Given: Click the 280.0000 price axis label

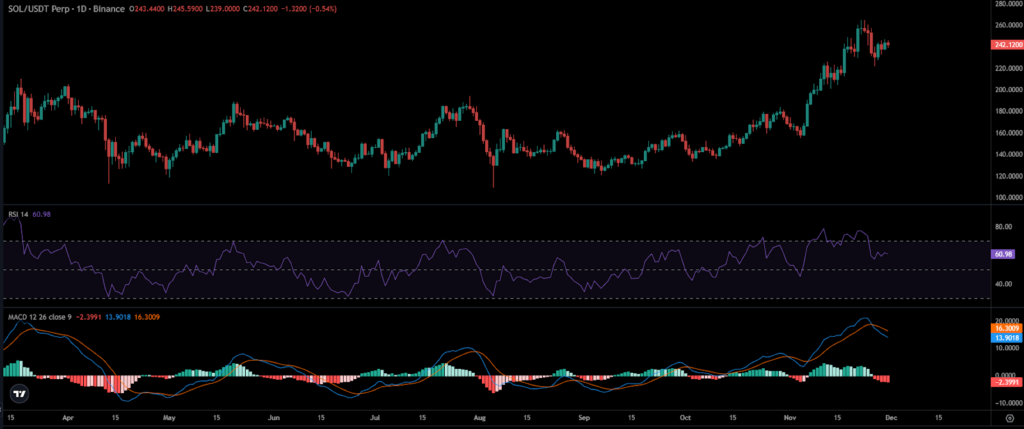Looking at the screenshot, I should coord(1007,4).
